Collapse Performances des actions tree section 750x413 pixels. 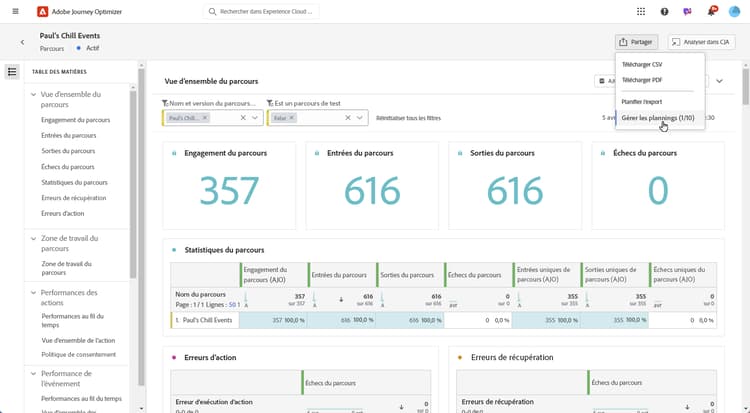(33, 292)
